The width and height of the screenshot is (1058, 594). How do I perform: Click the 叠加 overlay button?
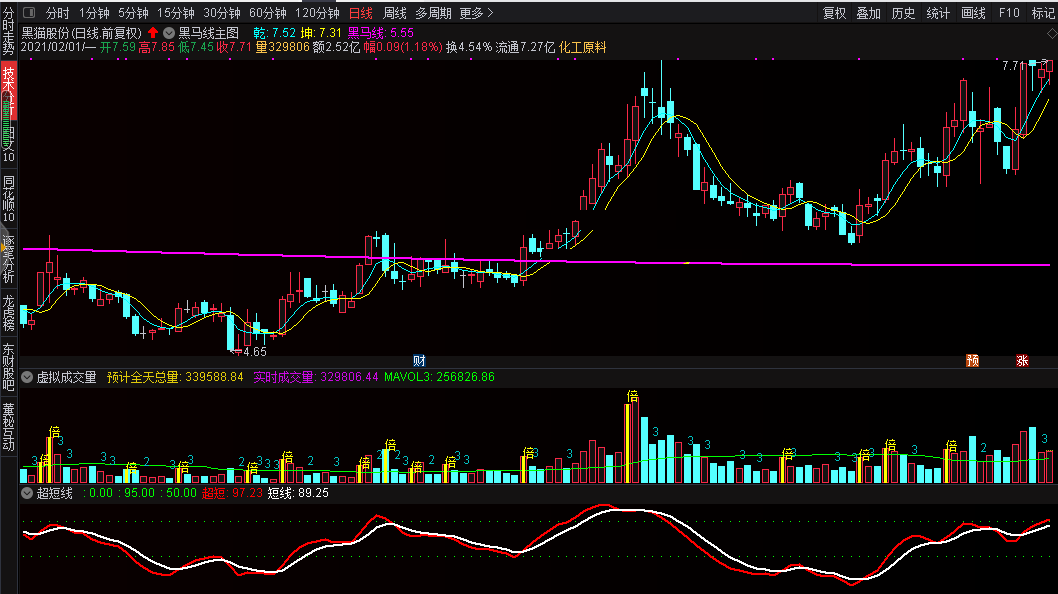click(868, 13)
